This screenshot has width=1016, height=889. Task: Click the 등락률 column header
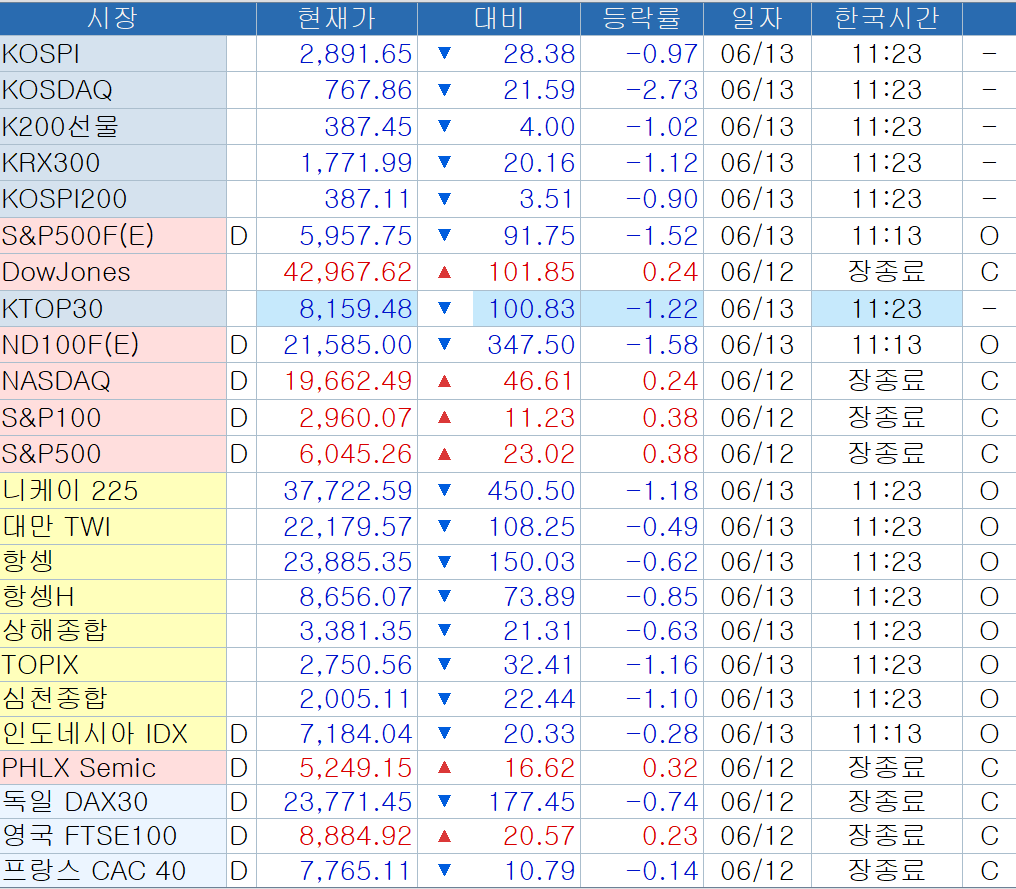coord(642,18)
